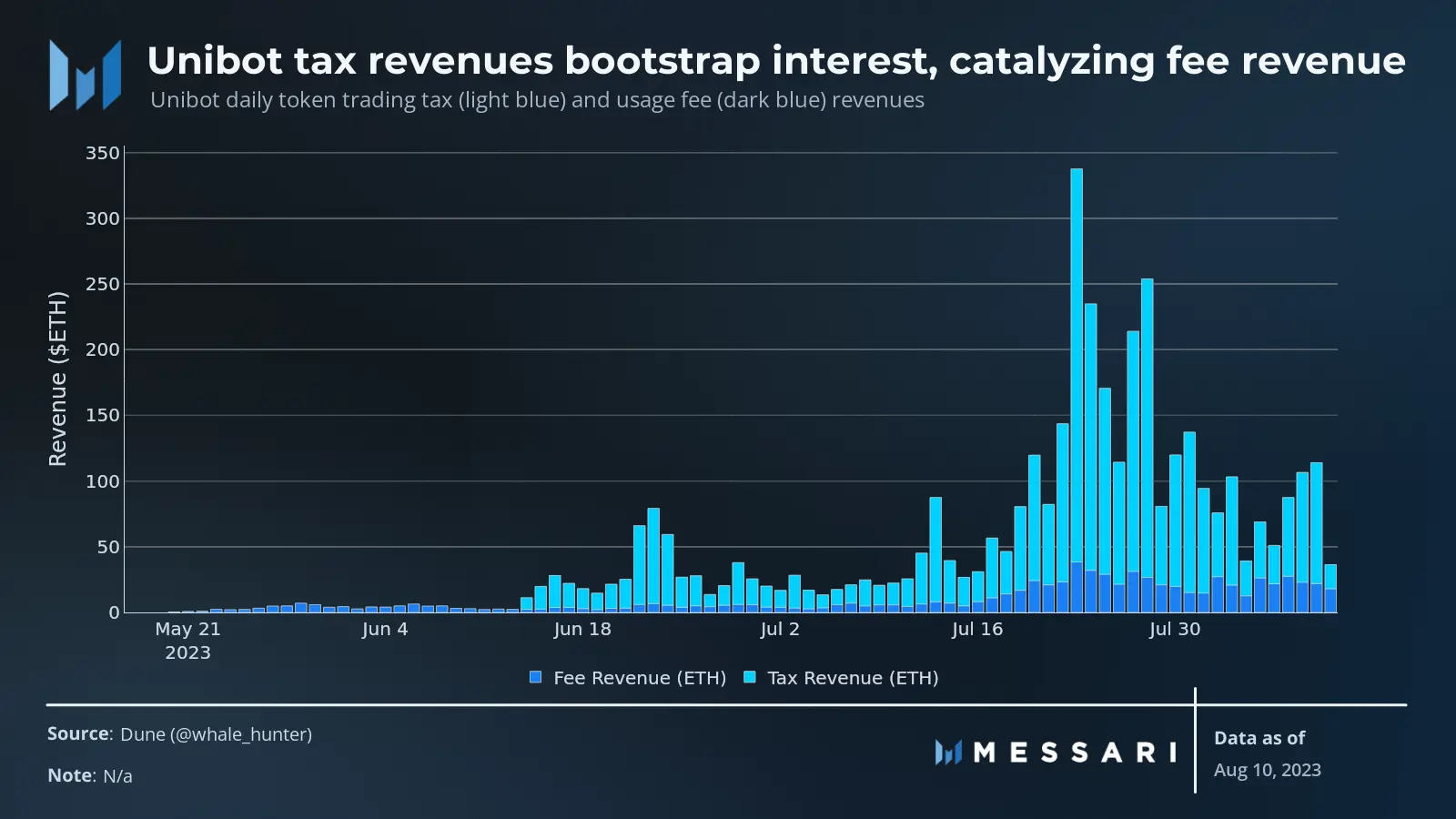
Task: Click the May 21 2023 x-axis label
Action: pos(187,641)
